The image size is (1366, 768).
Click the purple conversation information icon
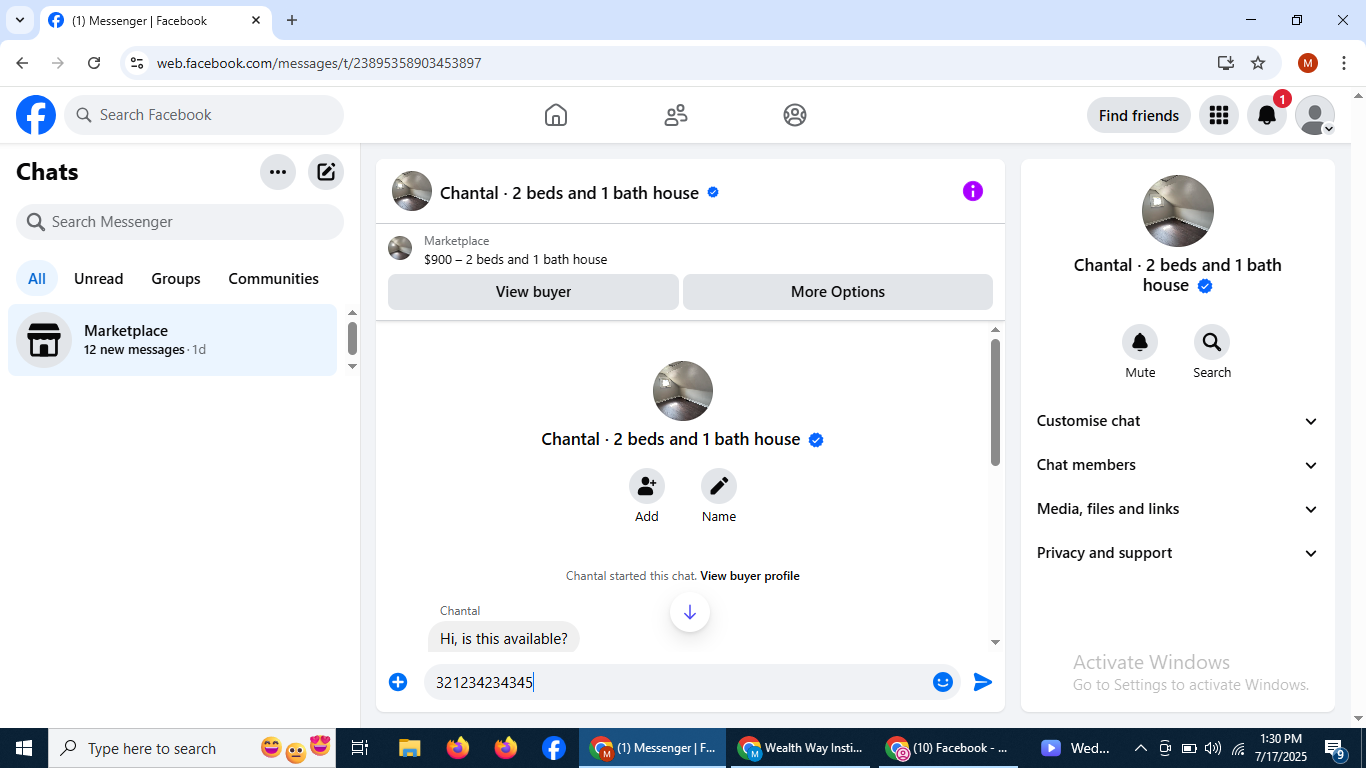tap(973, 191)
